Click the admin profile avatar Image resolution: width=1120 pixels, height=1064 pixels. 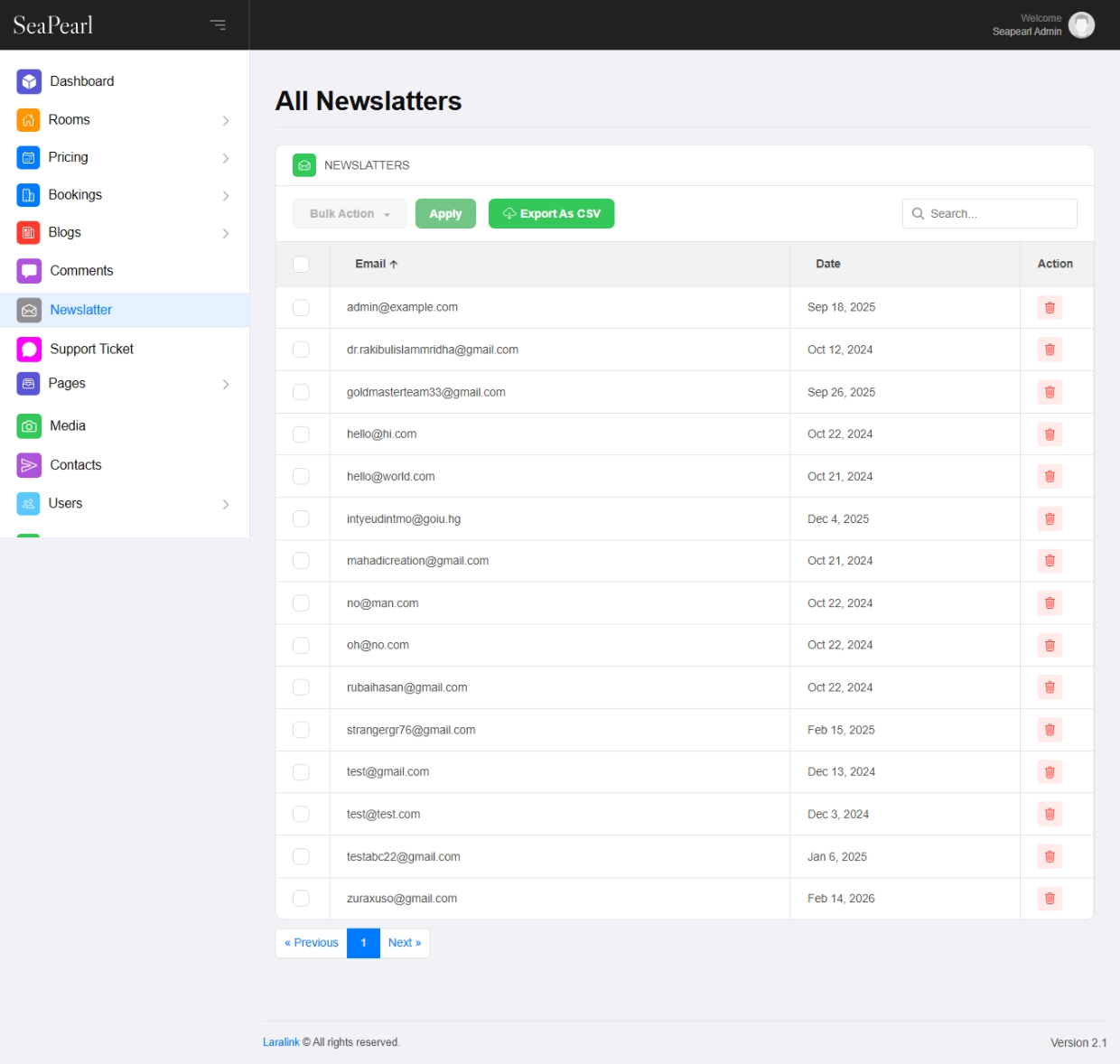pos(1081,24)
